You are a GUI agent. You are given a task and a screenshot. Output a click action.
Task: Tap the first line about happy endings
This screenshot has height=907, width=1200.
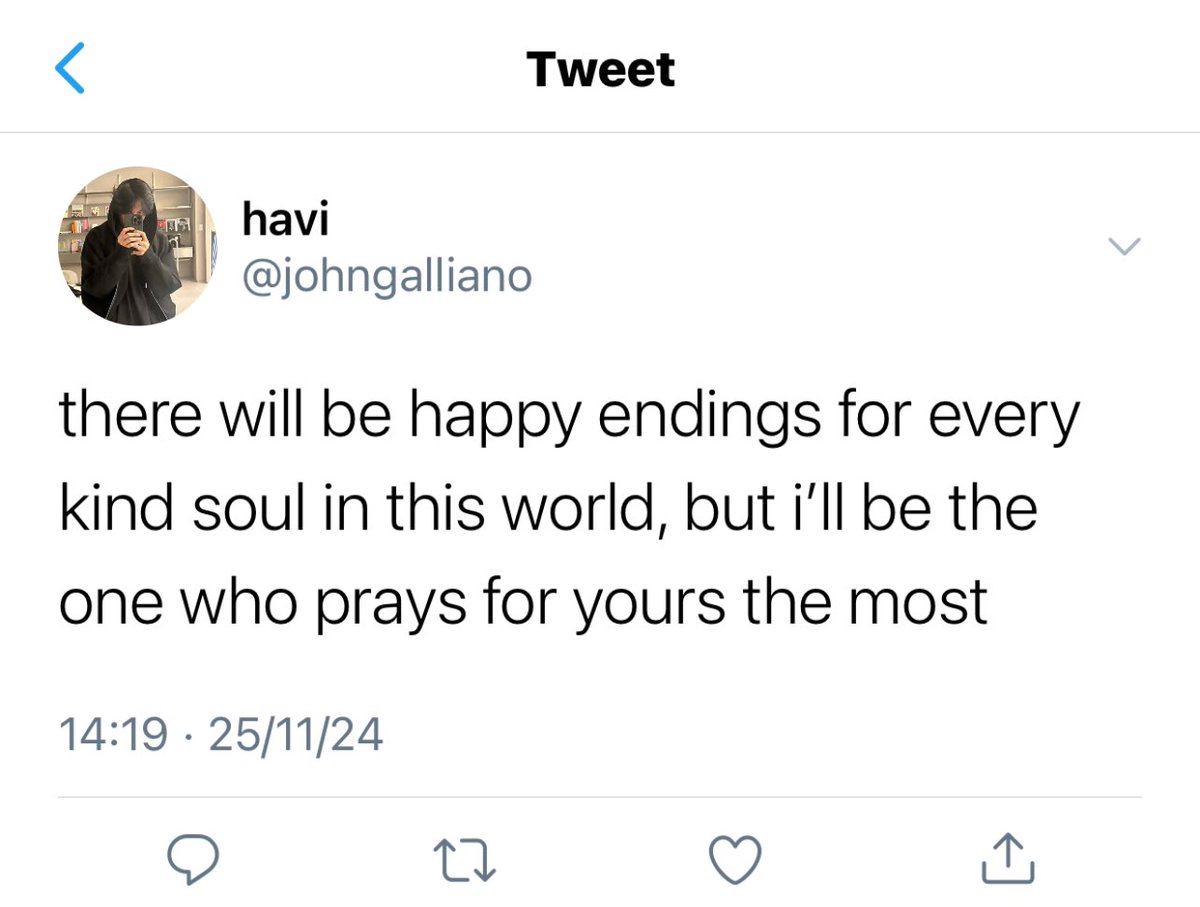pyautogui.click(x=570, y=417)
